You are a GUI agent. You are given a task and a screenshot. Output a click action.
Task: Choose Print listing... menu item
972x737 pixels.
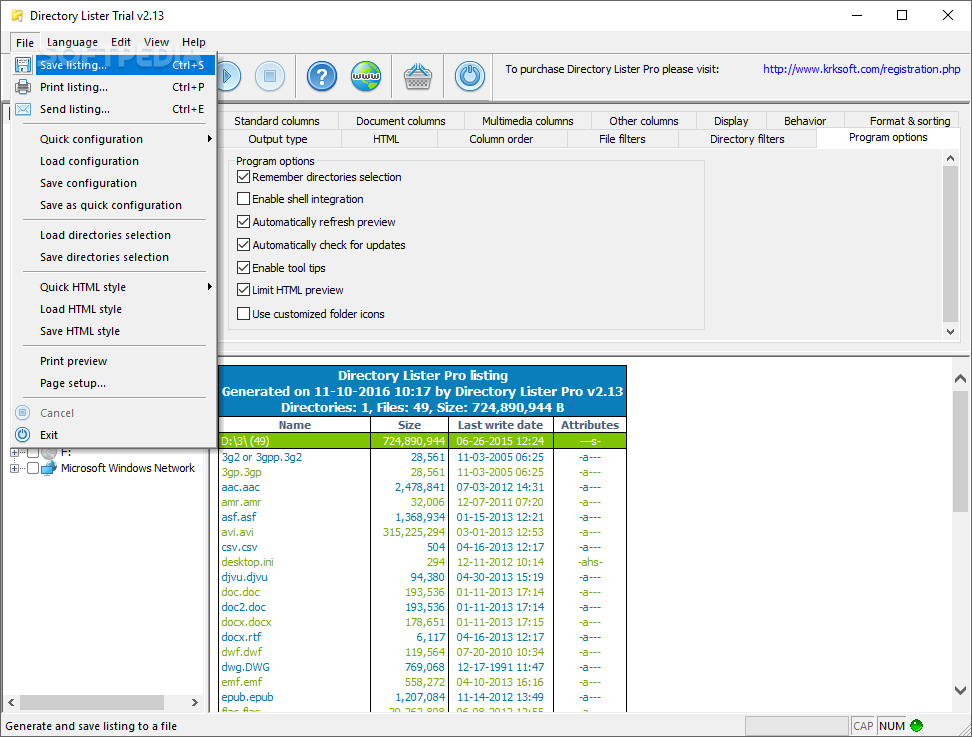[x=114, y=87]
